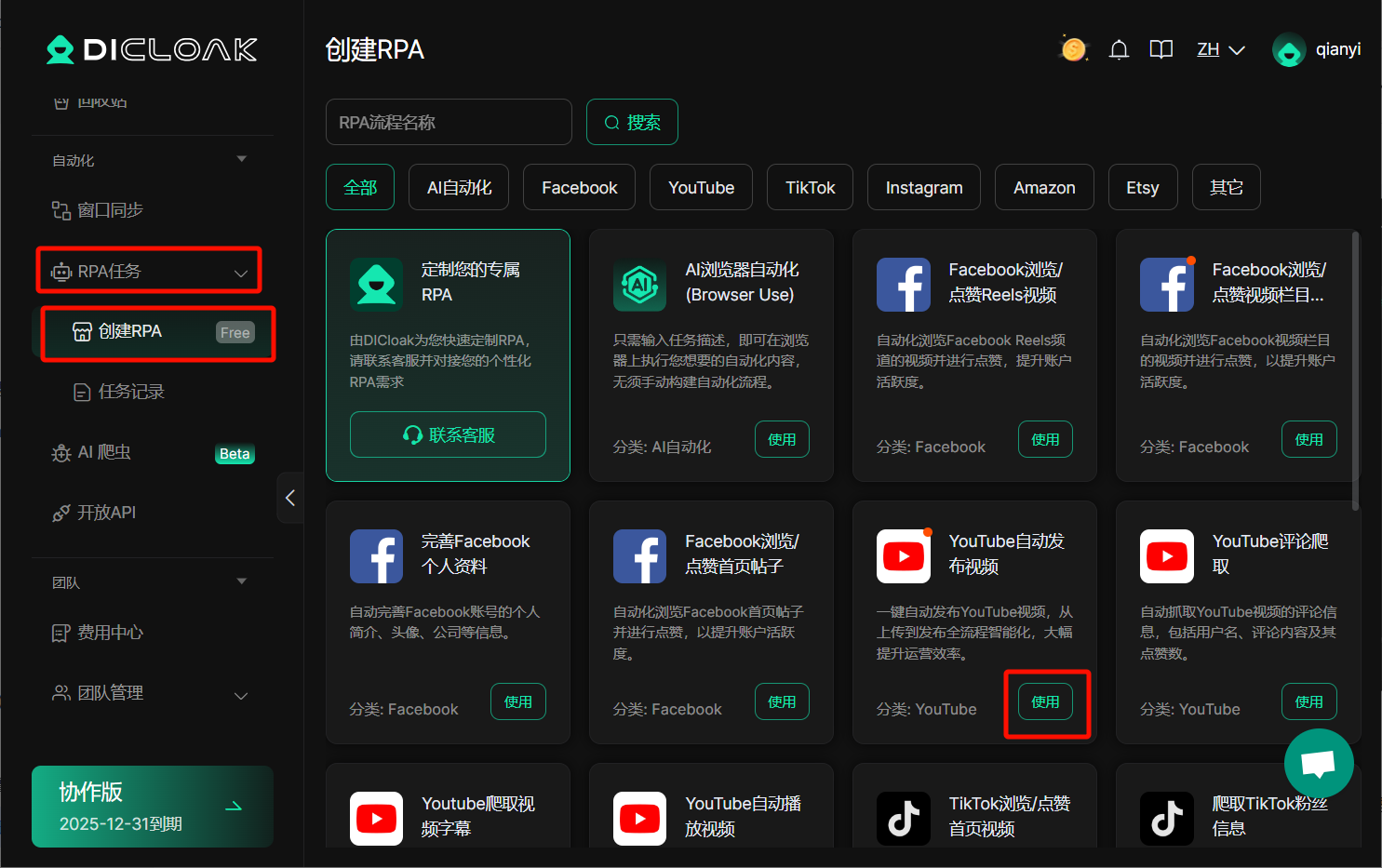
Task: Select the Instagram category tab
Action: pos(924,187)
